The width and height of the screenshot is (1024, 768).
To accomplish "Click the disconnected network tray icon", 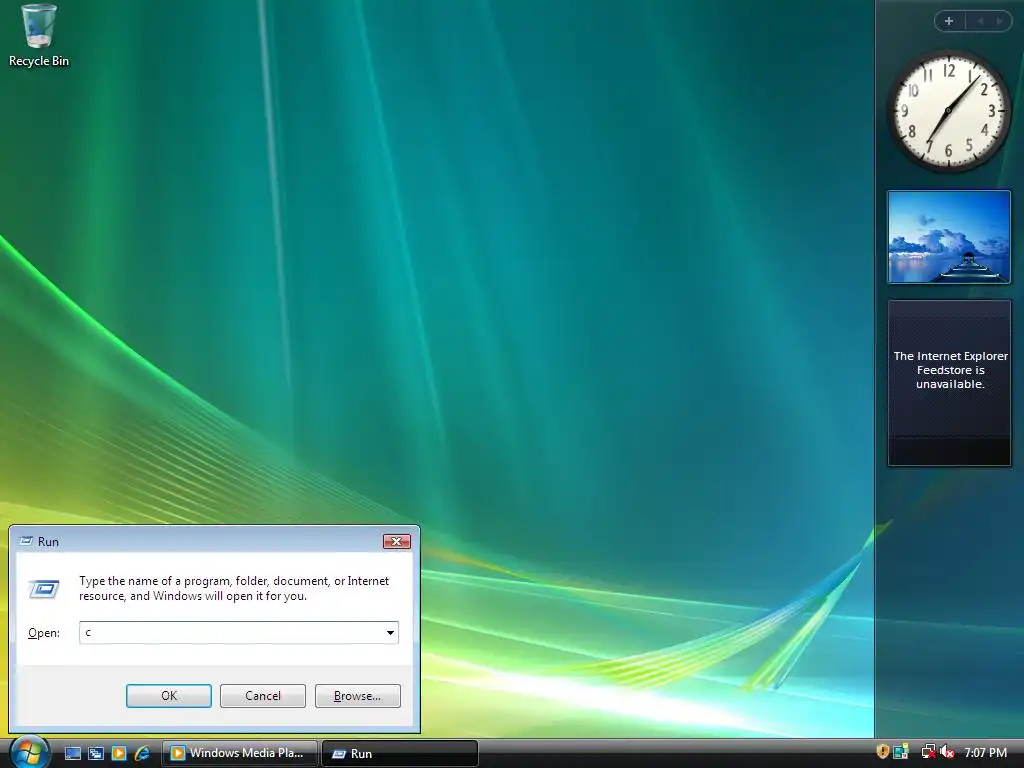I will pyautogui.click(x=928, y=752).
